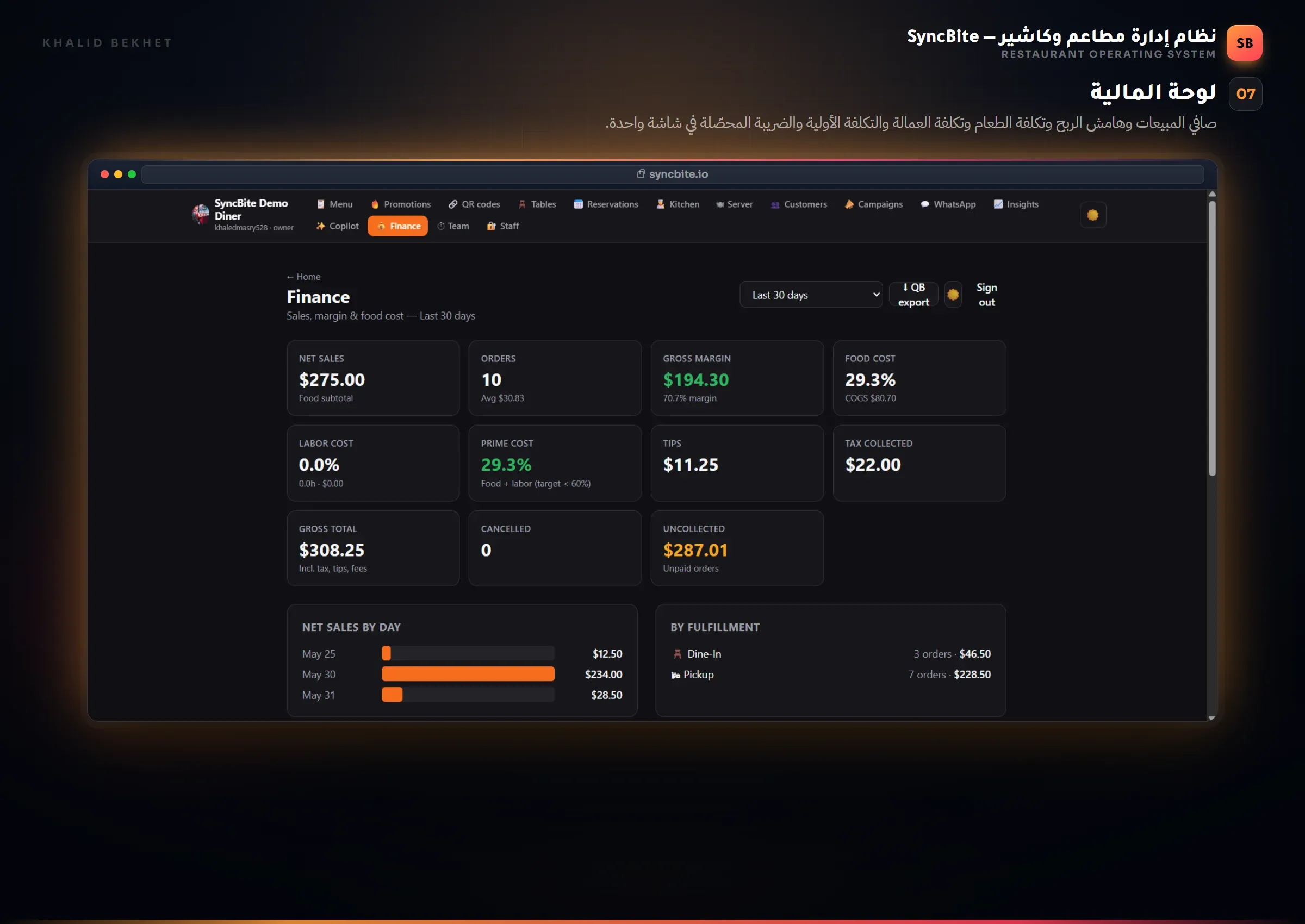Screen dimensions: 1305x924
Task: Open Staff gift icon
Action: pos(491,226)
